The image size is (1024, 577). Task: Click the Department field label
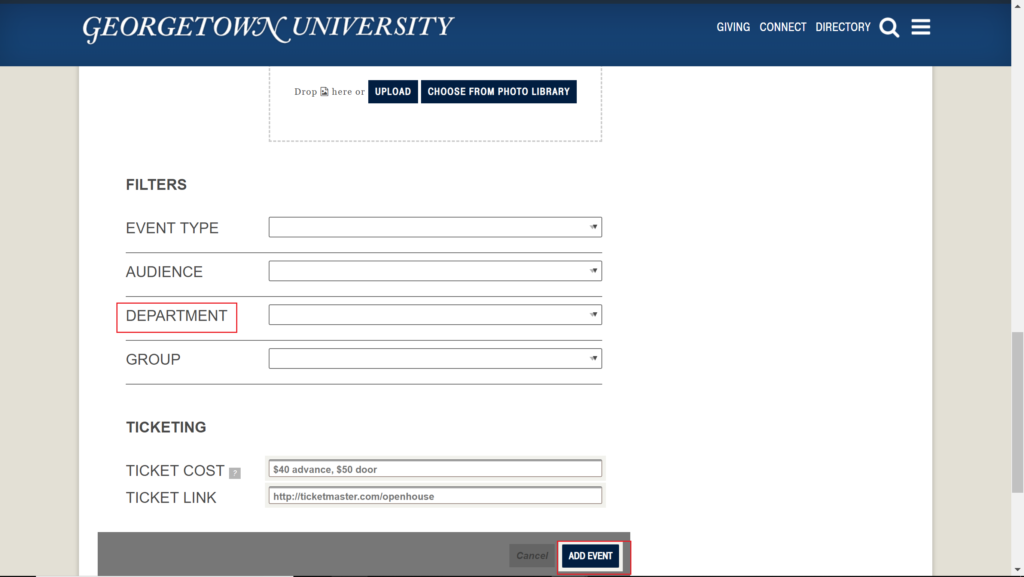pyautogui.click(x=177, y=316)
